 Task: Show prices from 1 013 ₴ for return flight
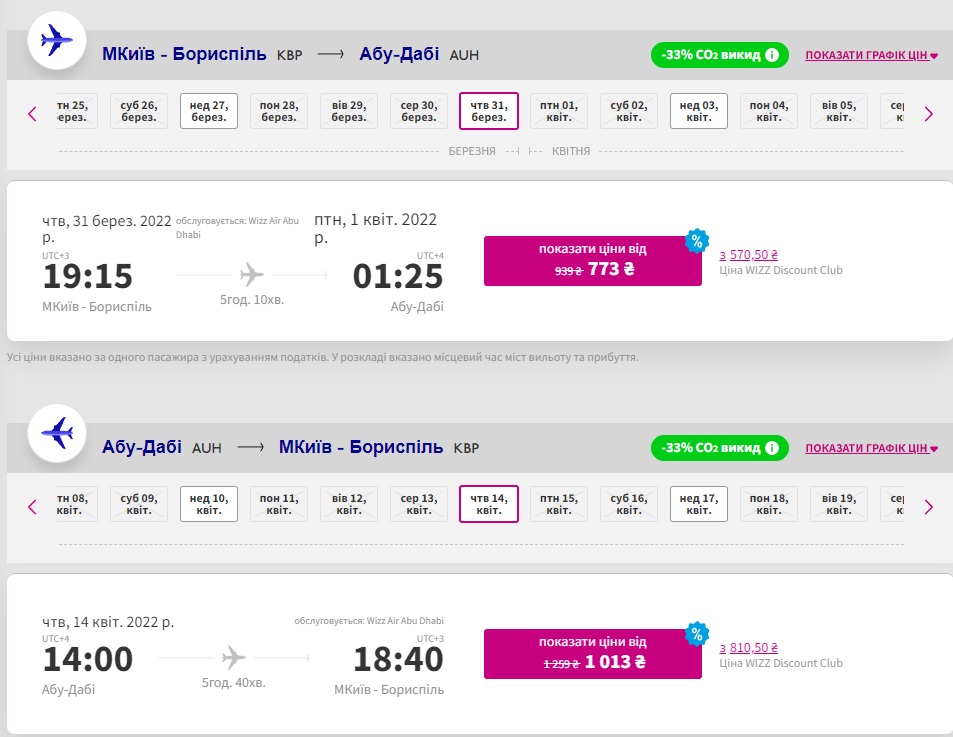[x=592, y=654]
